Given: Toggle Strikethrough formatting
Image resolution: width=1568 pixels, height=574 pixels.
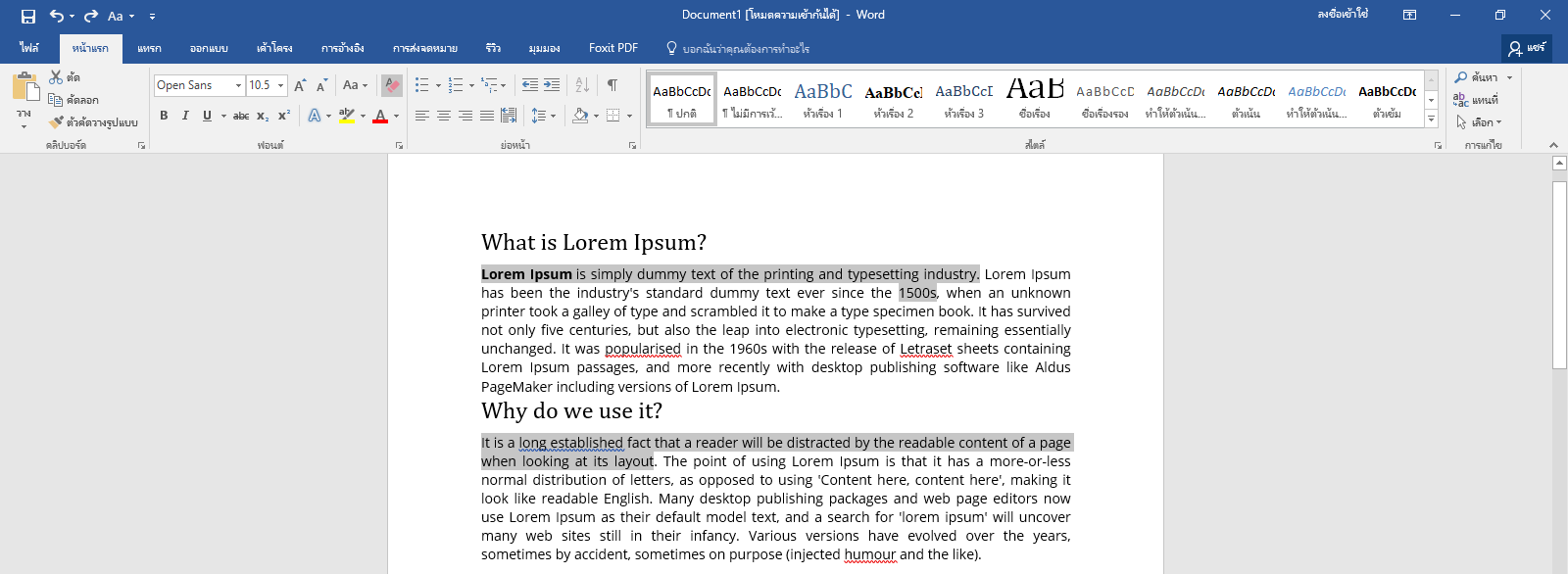Looking at the screenshot, I should [241, 116].
